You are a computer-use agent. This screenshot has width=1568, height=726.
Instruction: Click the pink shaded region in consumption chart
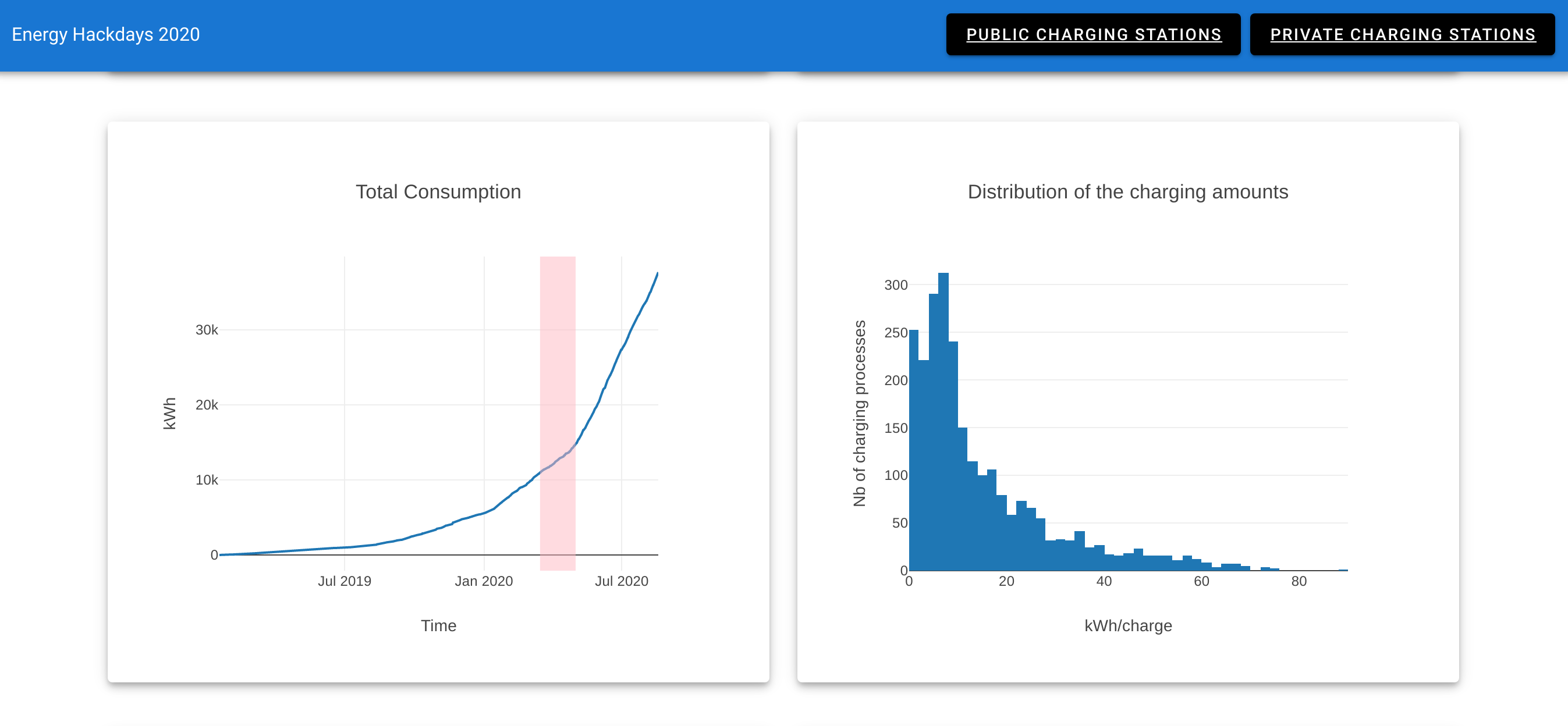click(558, 365)
